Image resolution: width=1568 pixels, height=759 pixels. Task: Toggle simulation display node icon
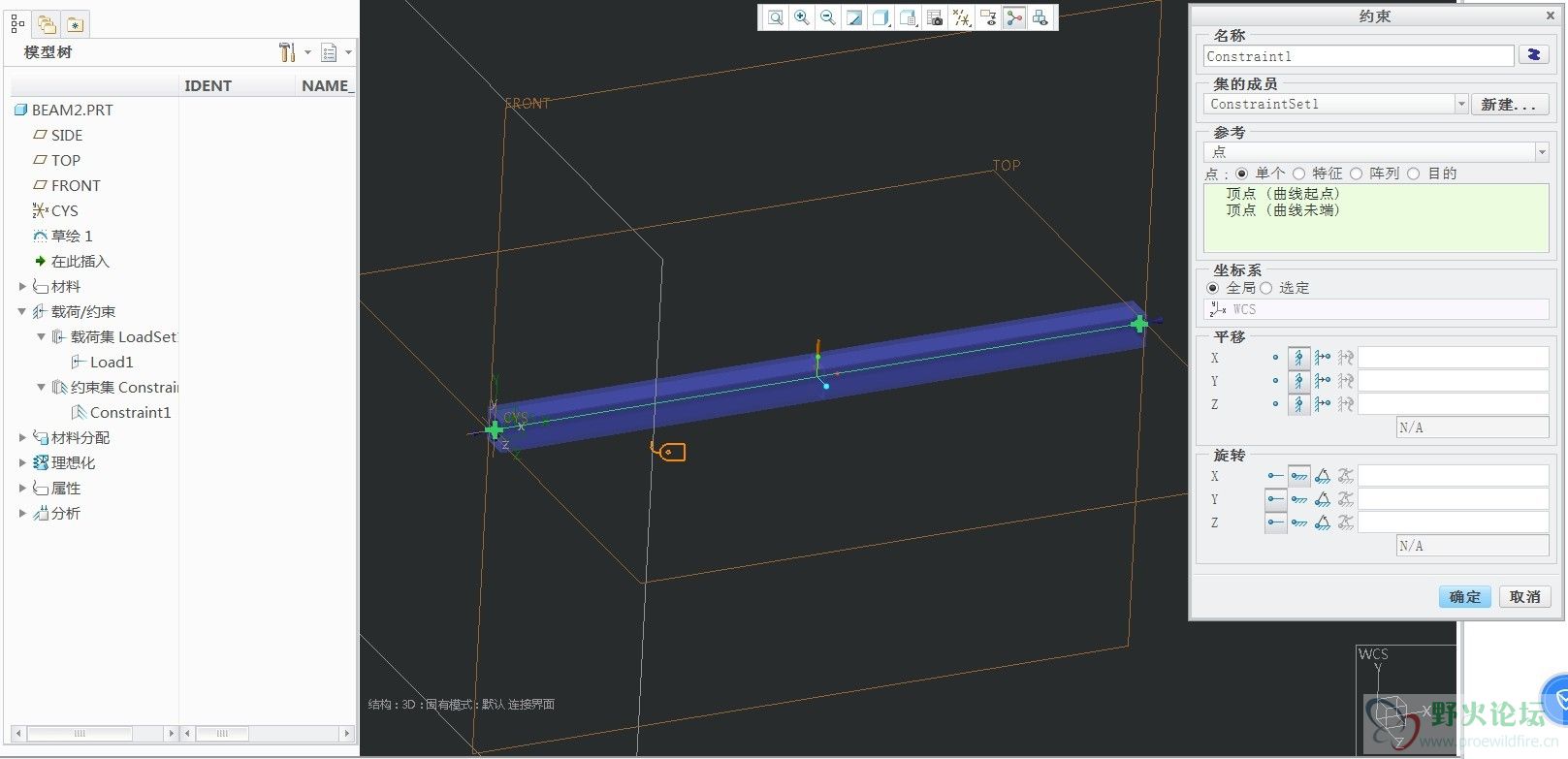click(1014, 17)
